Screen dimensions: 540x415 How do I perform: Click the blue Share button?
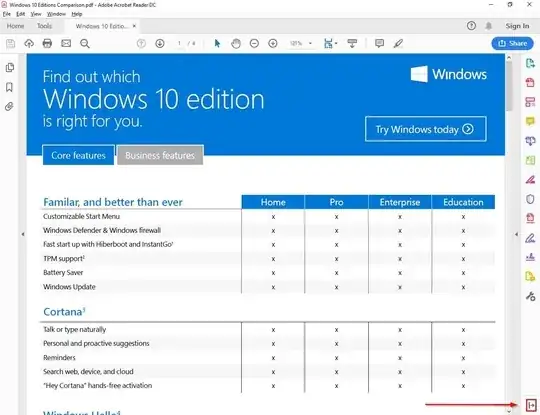click(512, 43)
